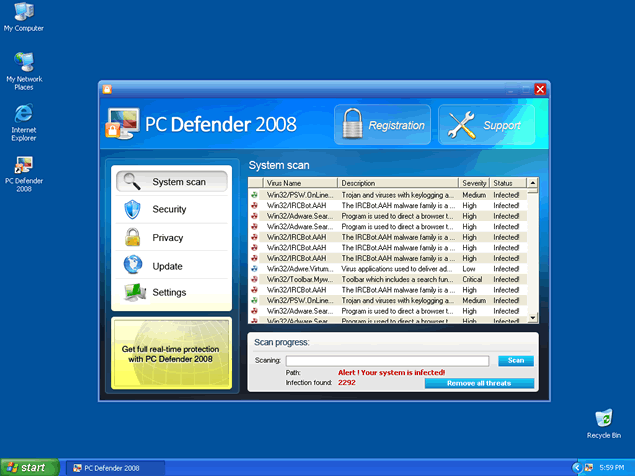Click the System scan magnifier icon

click(x=130, y=182)
